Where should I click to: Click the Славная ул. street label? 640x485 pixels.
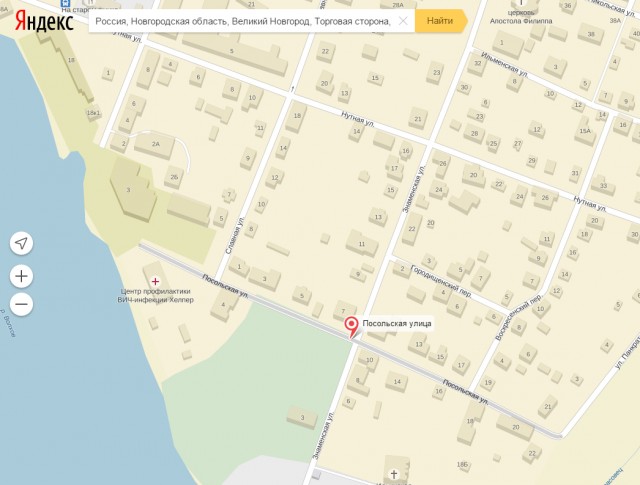233,236
